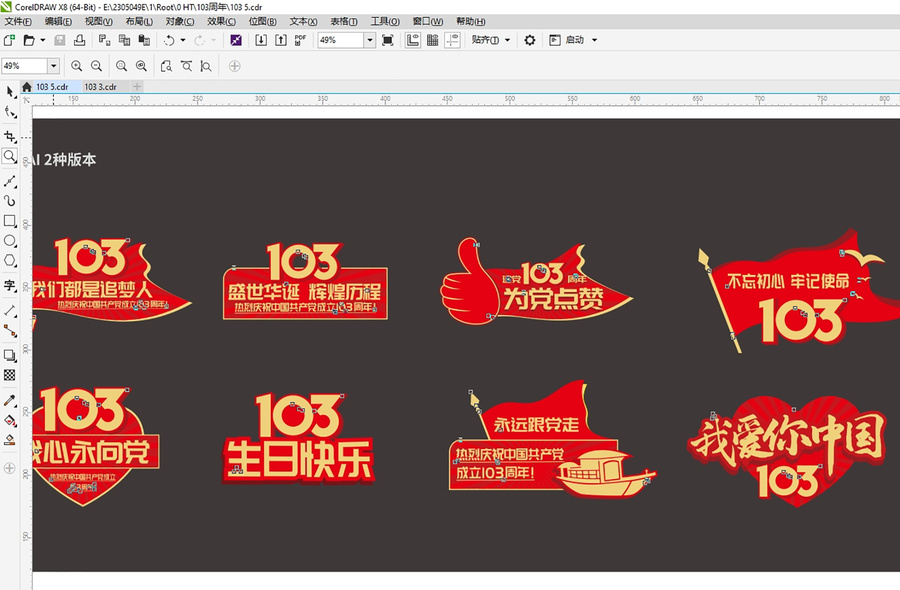Open the property bar zoom level dropdown
This screenshot has width=900, height=590.
pos(53,66)
